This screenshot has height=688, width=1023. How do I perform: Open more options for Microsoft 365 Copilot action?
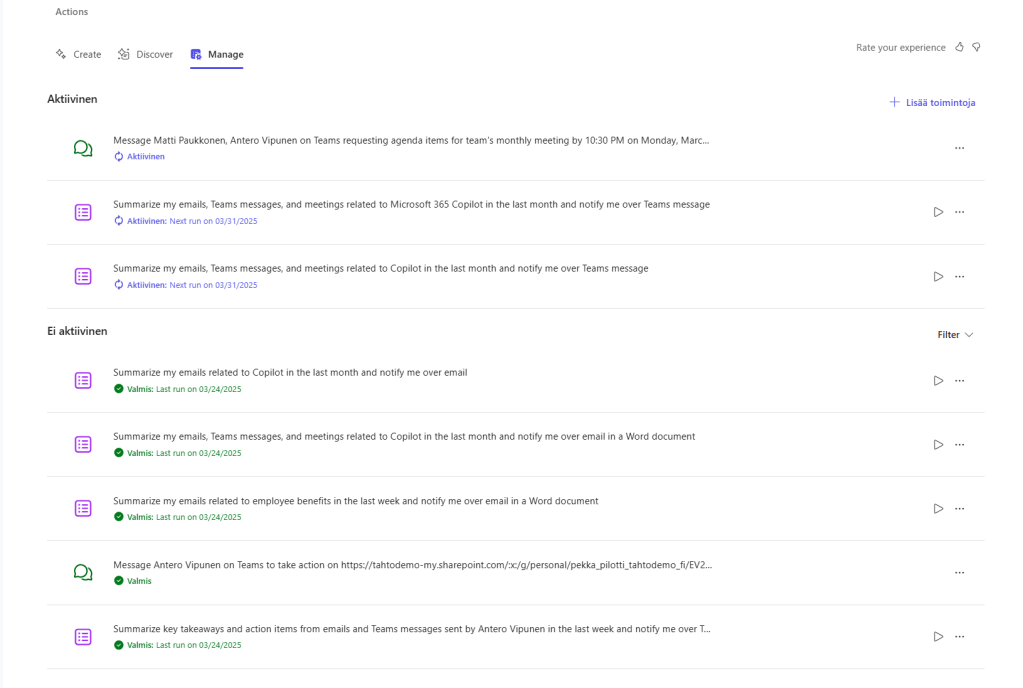click(x=959, y=212)
